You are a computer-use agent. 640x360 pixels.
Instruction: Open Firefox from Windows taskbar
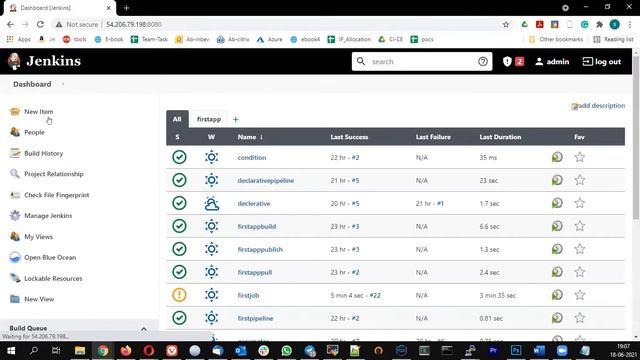pos(126,351)
